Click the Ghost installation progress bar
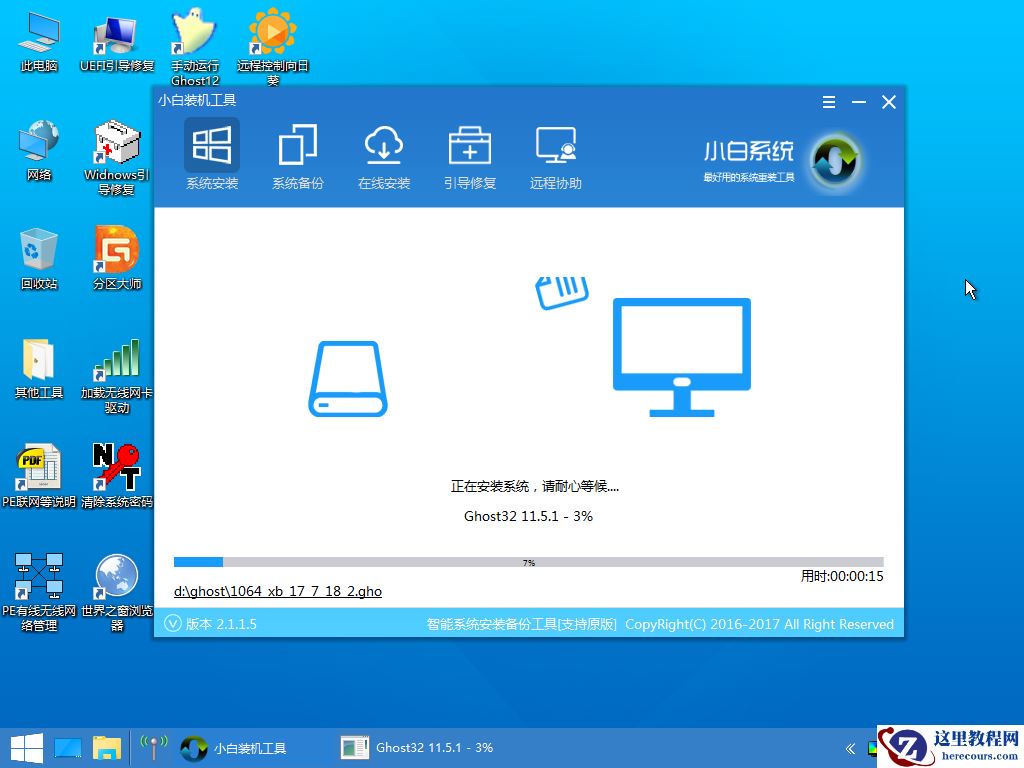 coord(528,562)
